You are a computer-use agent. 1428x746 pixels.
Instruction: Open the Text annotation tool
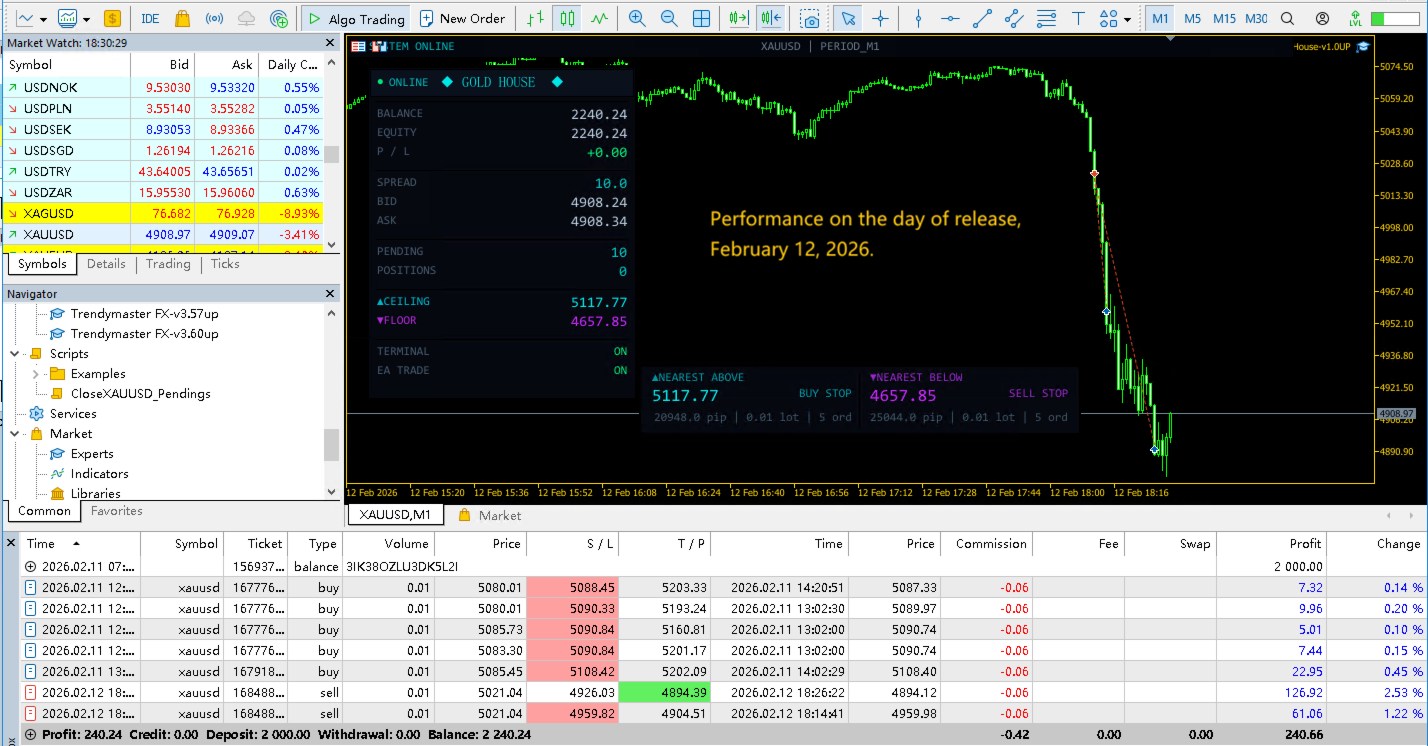coord(1079,18)
